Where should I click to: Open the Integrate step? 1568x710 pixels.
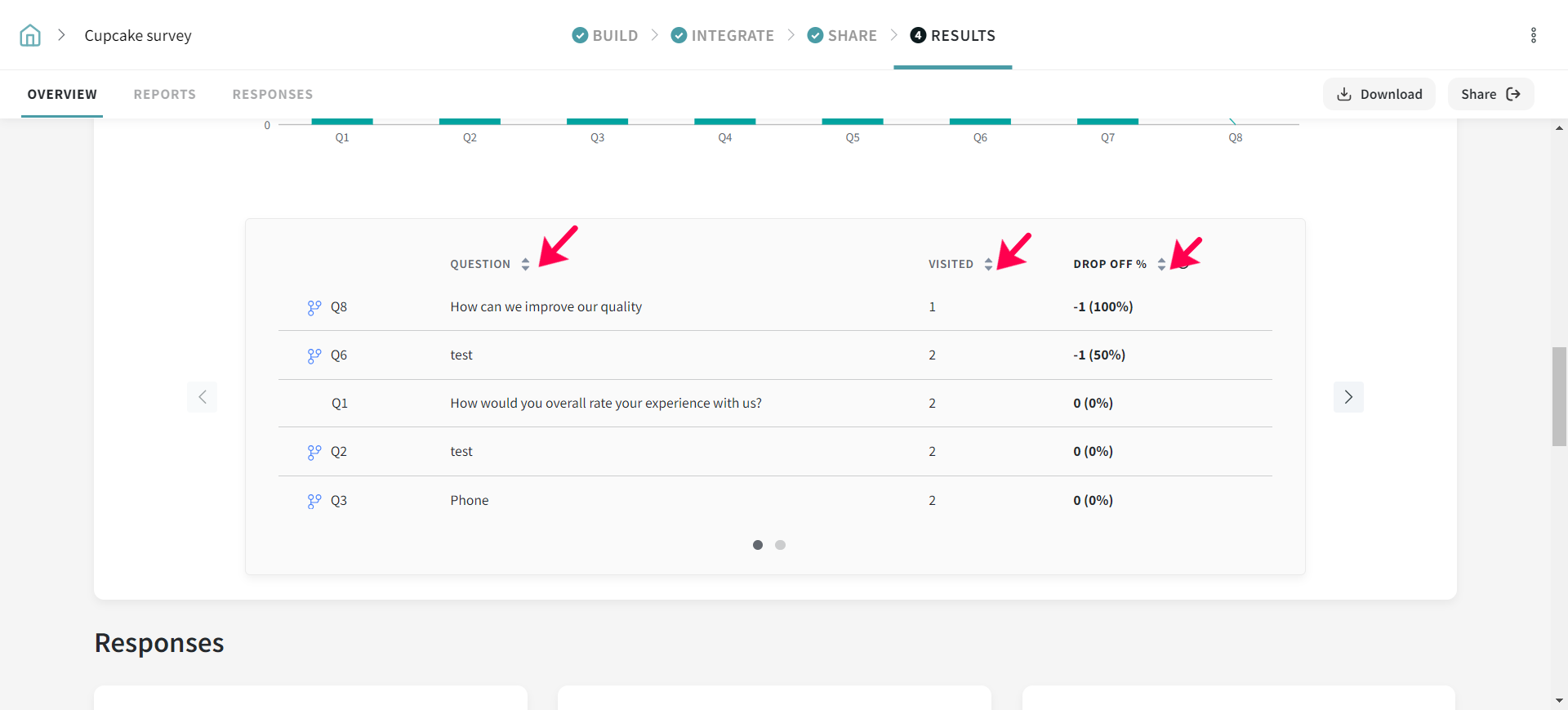(723, 35)
